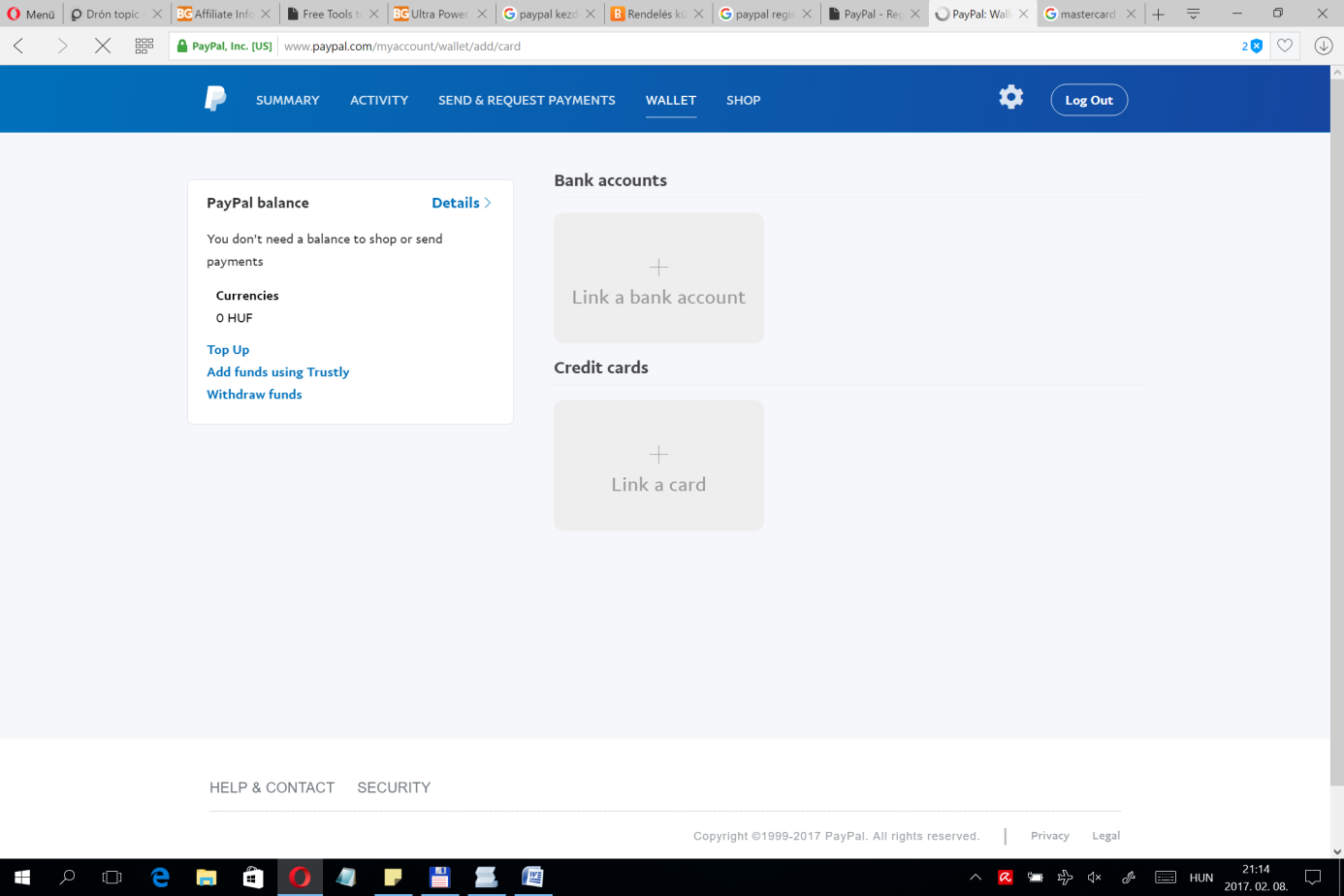The image size is (1344, 896).
Task: Click the green padlock security icon
Action: (x=182, y=46)
